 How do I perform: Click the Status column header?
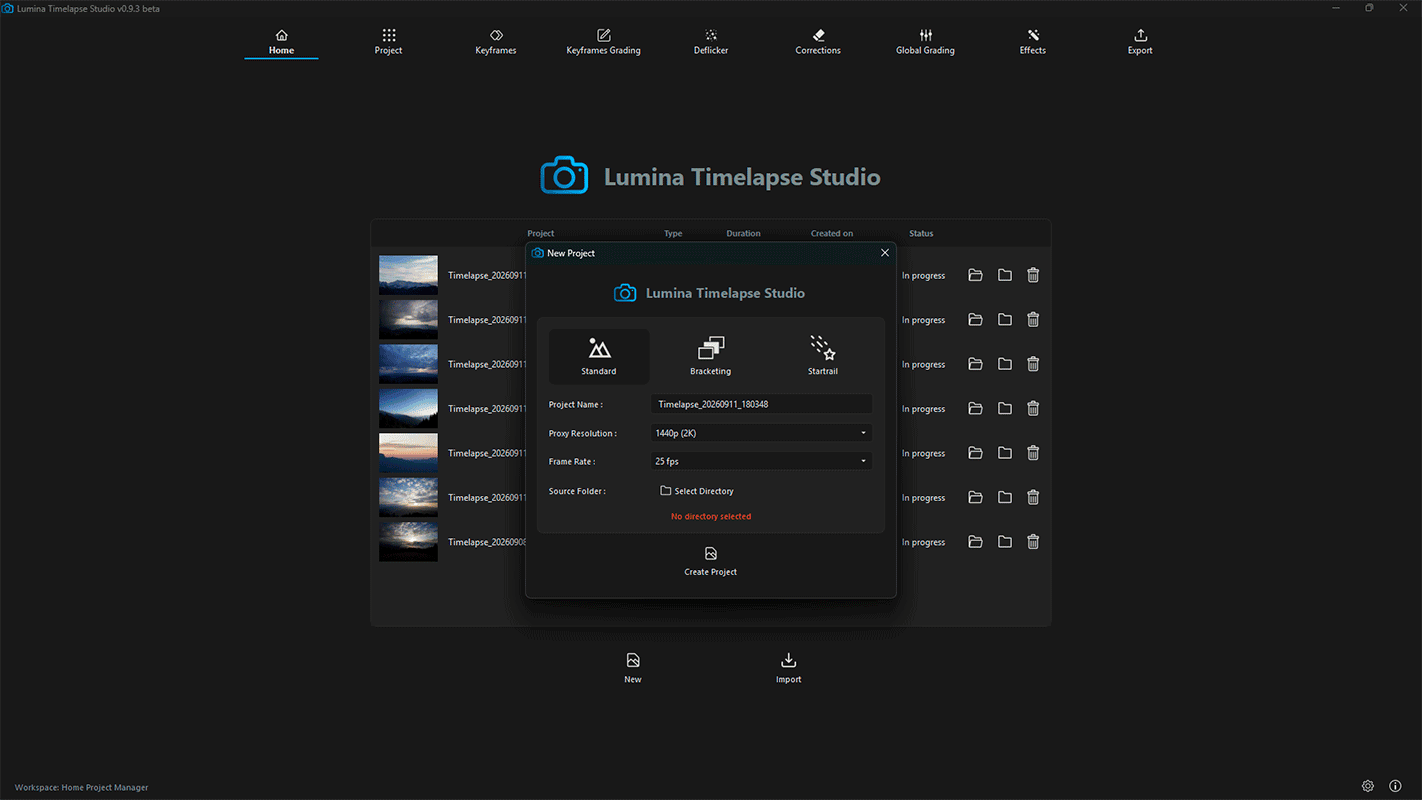[921, 233]
